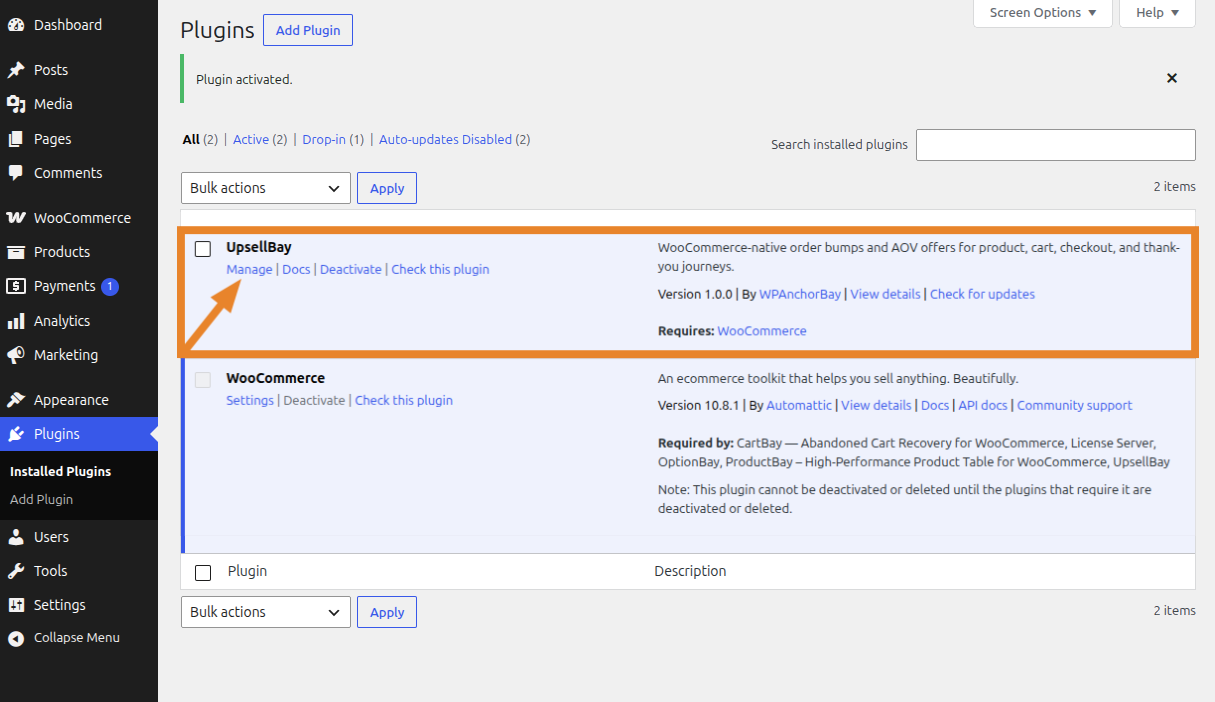Click WooCommerce Check this plugin link

pos(404,400)
